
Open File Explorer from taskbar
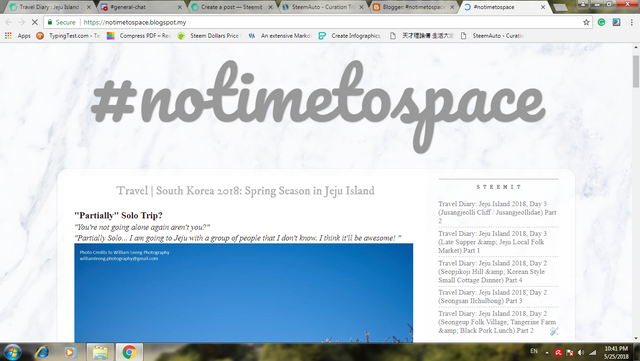(x=100, y=352)
